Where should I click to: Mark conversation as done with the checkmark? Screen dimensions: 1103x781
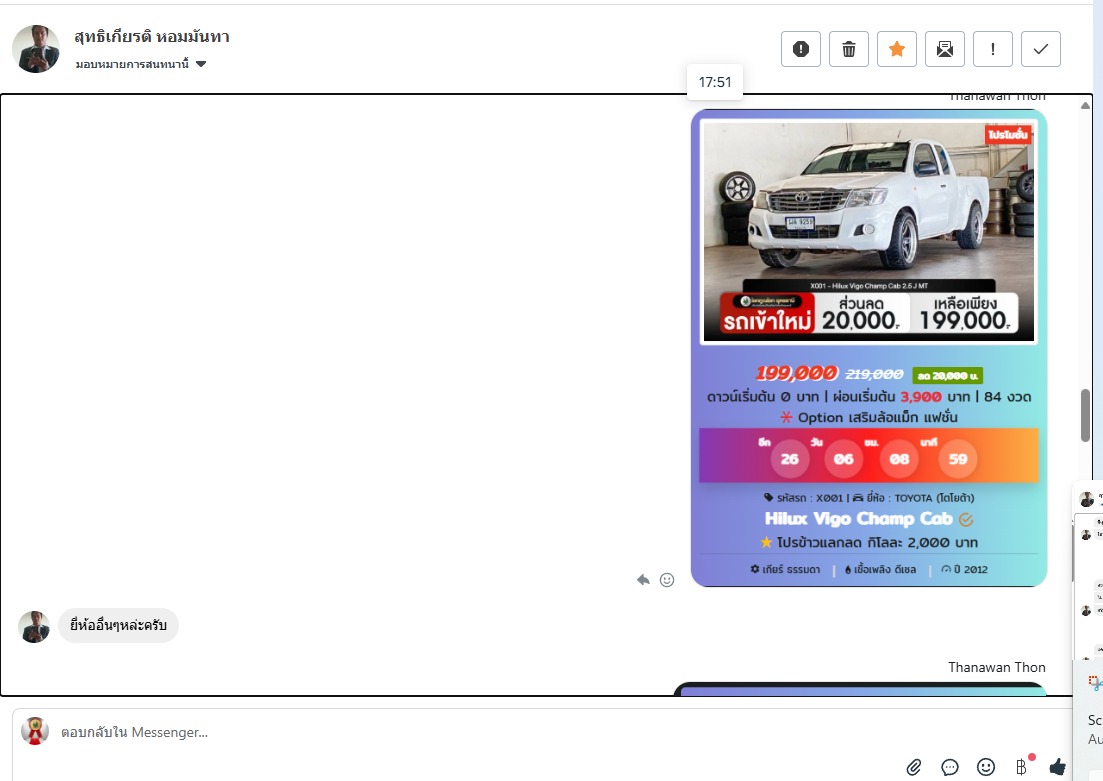(1040, 49)
